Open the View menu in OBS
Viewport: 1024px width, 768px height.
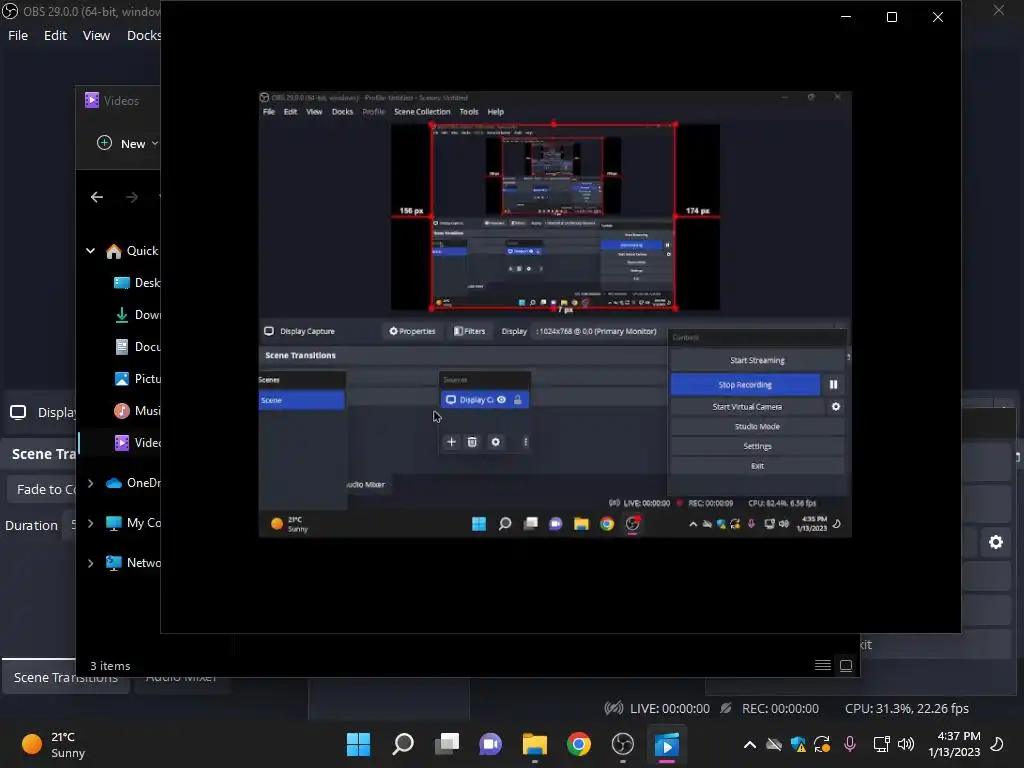(96, 35)
